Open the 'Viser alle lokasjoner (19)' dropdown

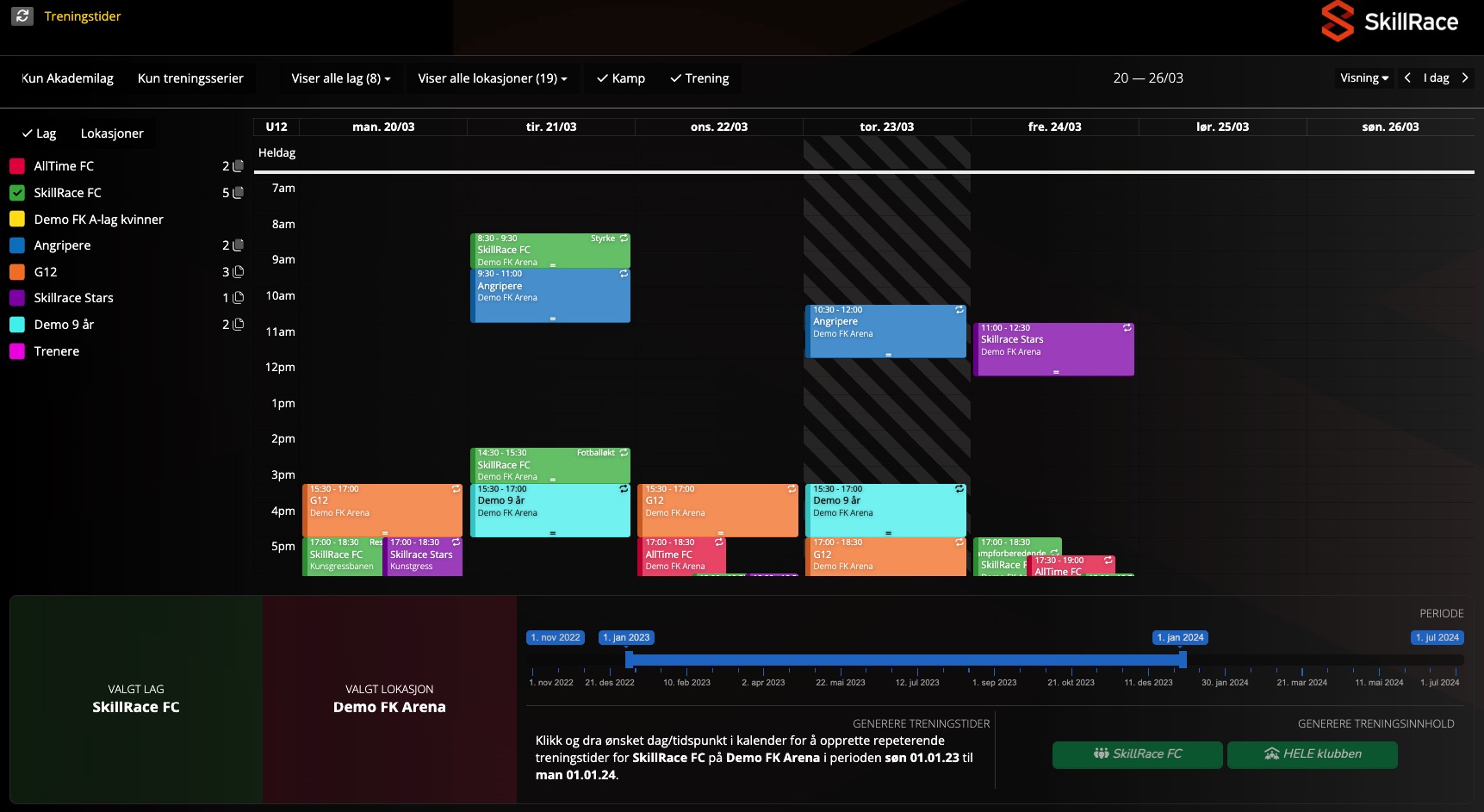coord(493,78)
